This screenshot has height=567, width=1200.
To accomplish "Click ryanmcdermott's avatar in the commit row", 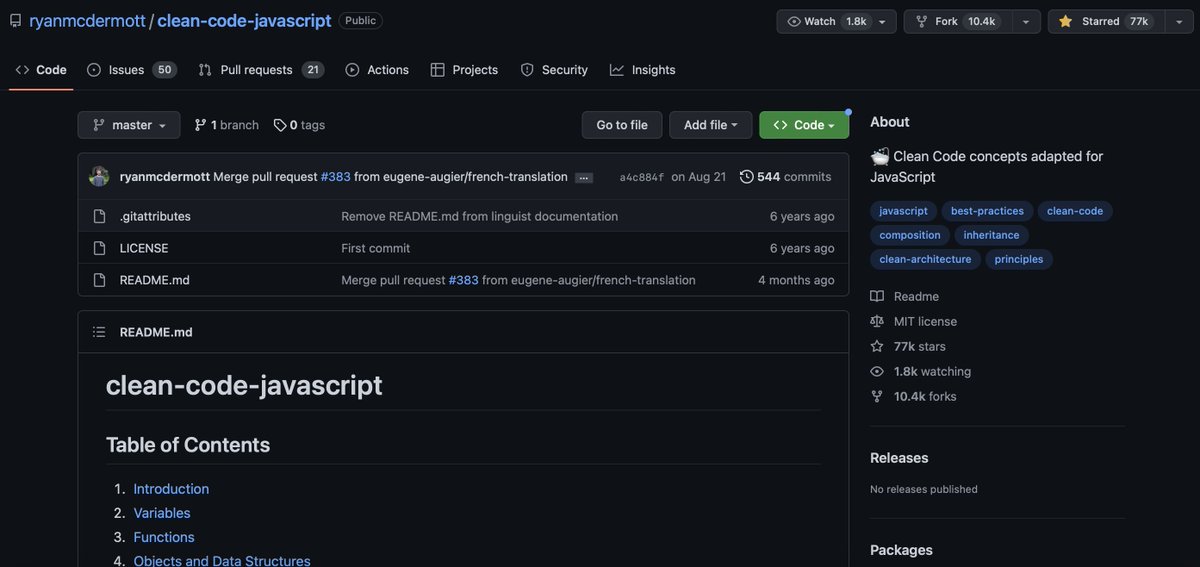I will (x=99, y=176).
